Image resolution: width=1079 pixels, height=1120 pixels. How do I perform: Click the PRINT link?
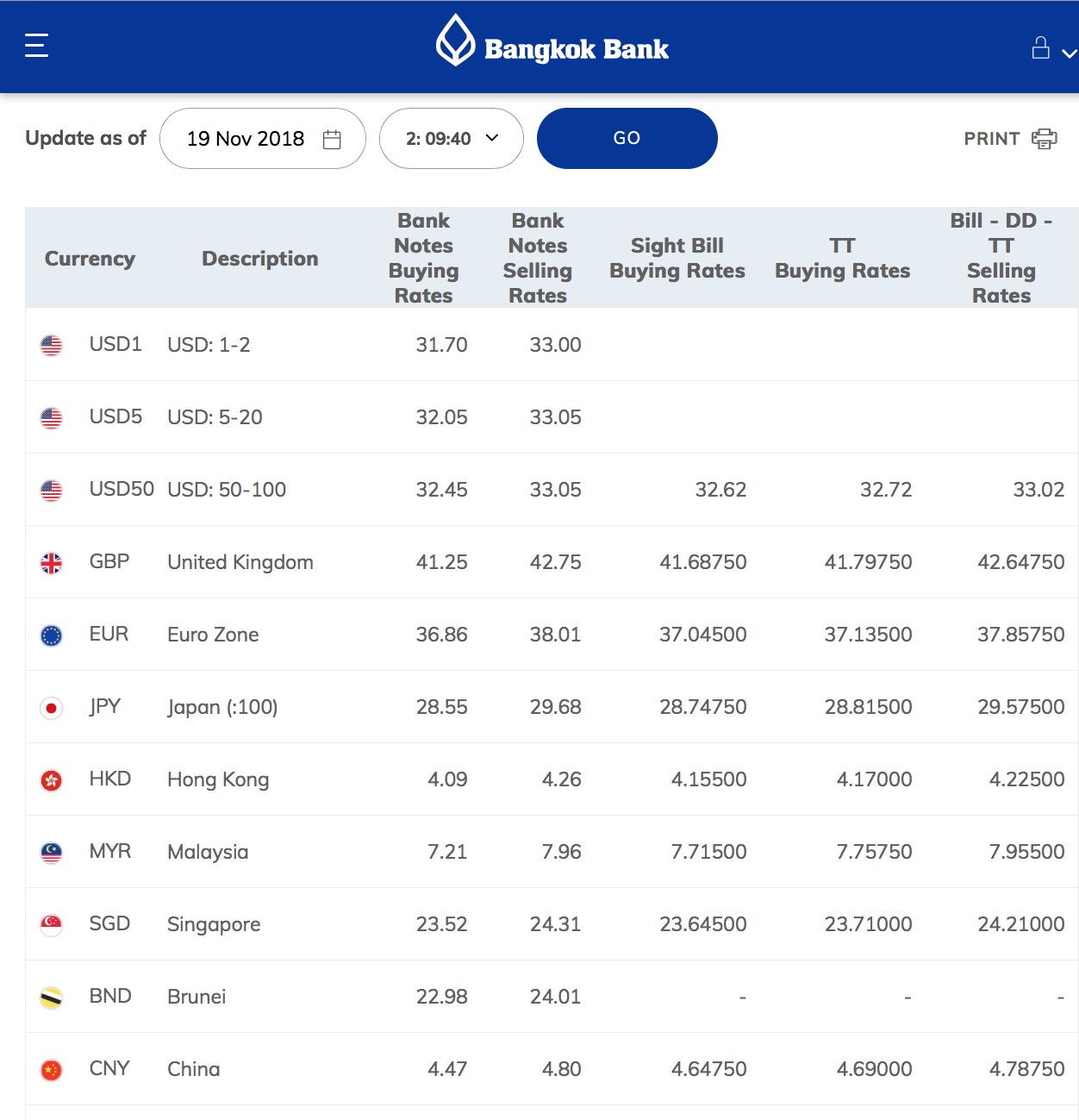pyautogui.click(x=992, y=139)
